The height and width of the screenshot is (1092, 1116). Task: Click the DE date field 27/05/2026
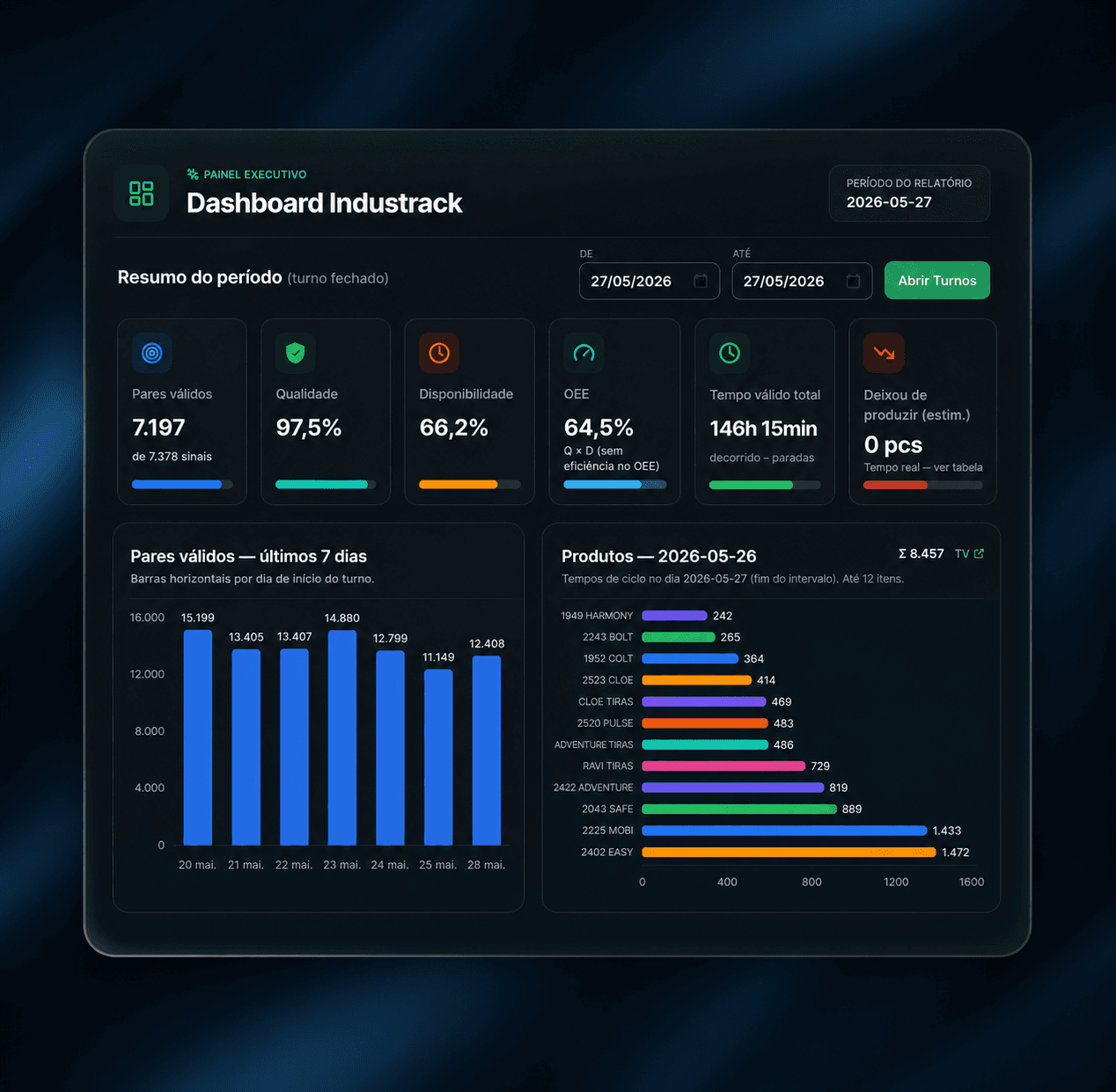pos(650,281)
